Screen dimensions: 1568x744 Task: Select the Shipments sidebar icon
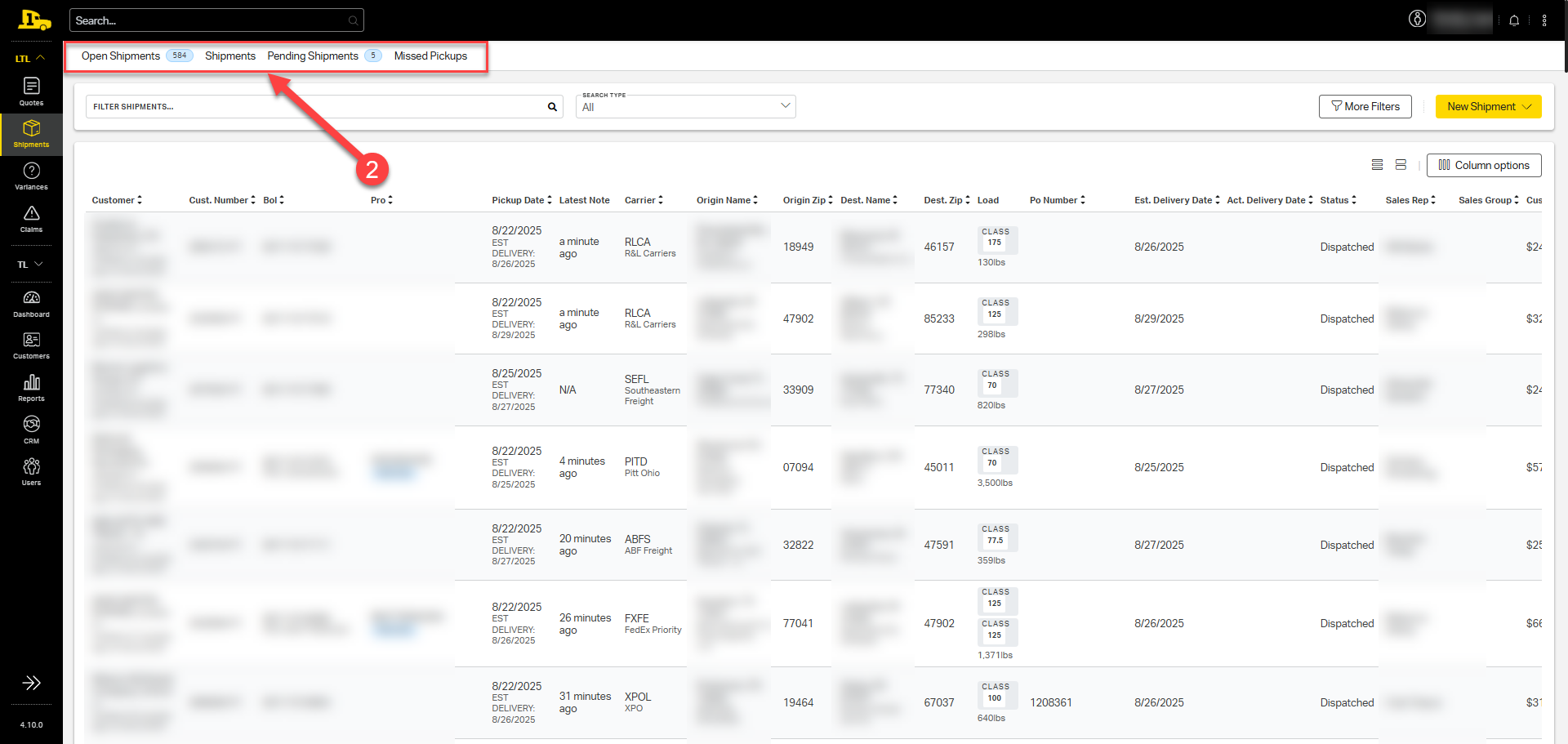pyautogui.click(x=31, y=134)
